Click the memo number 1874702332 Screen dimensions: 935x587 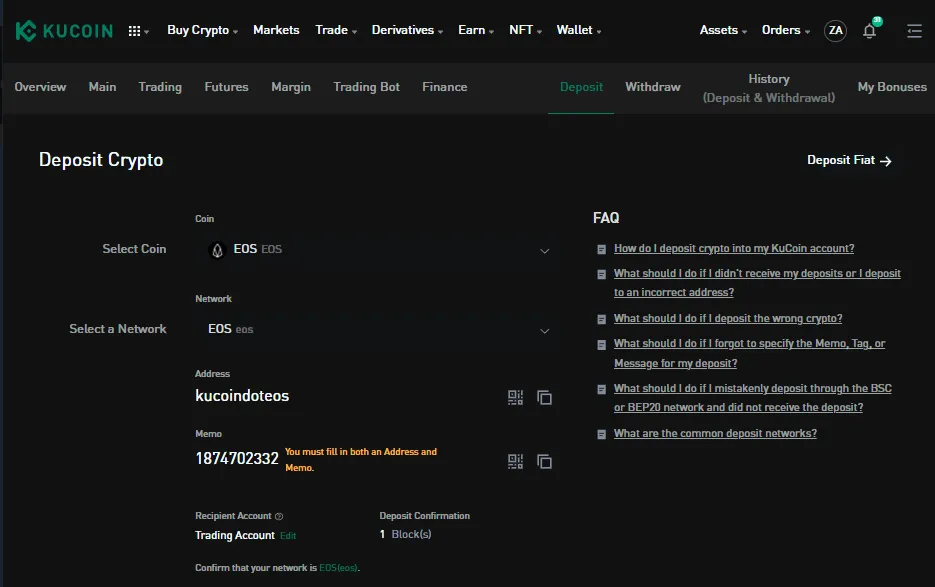pos(237,459)
